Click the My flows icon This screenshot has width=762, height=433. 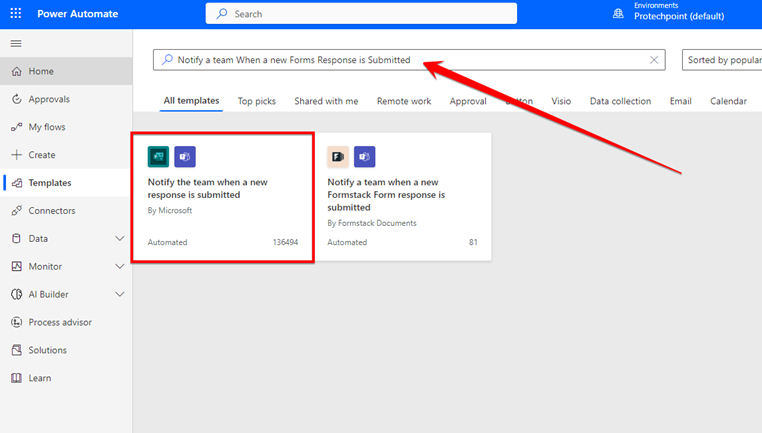point(17,127)
